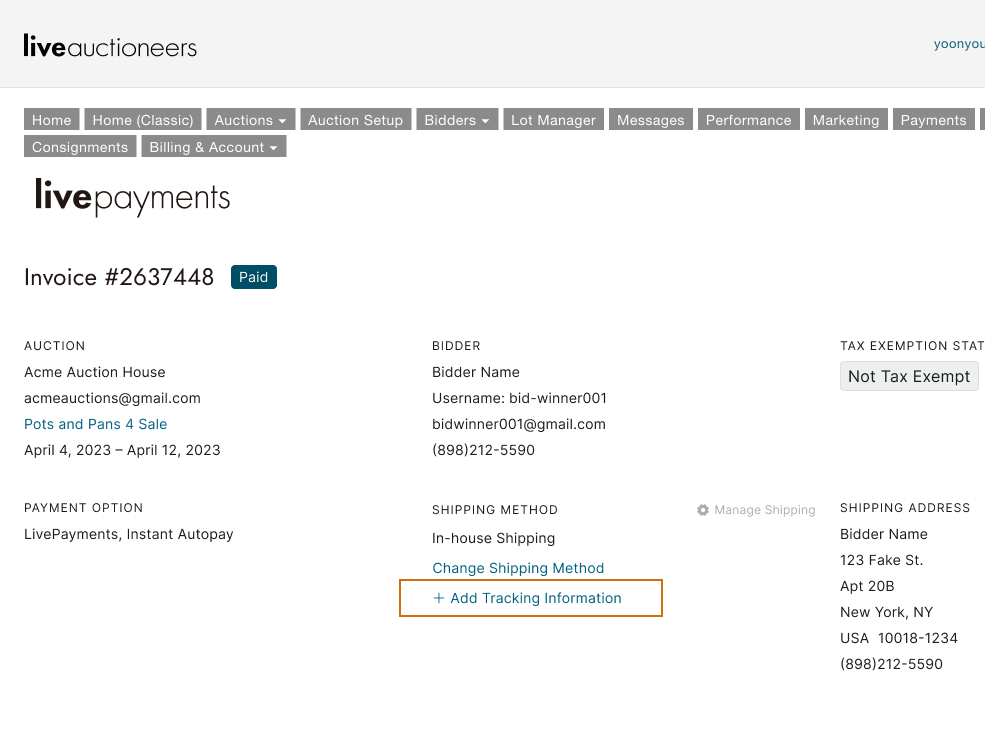985x731 pixels.
Task: Open the Messages menu item
Action: [651, 119]
